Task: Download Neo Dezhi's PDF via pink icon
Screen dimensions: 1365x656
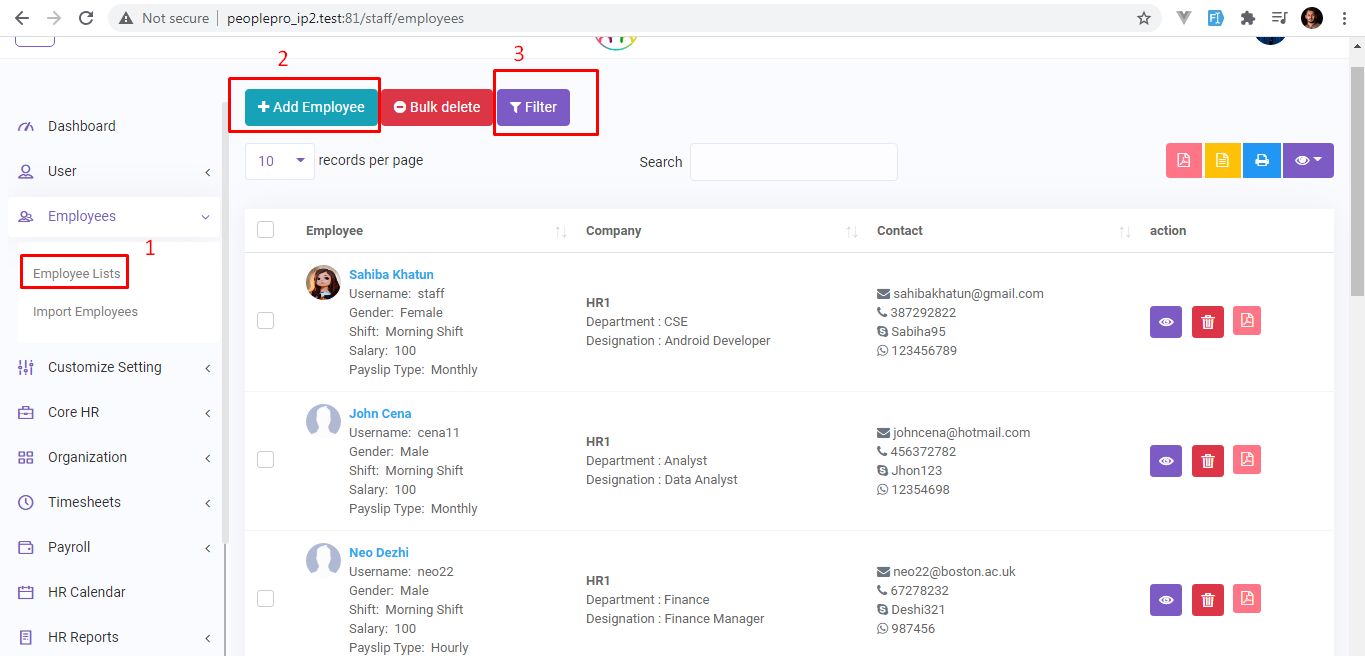Action: 1247,599
